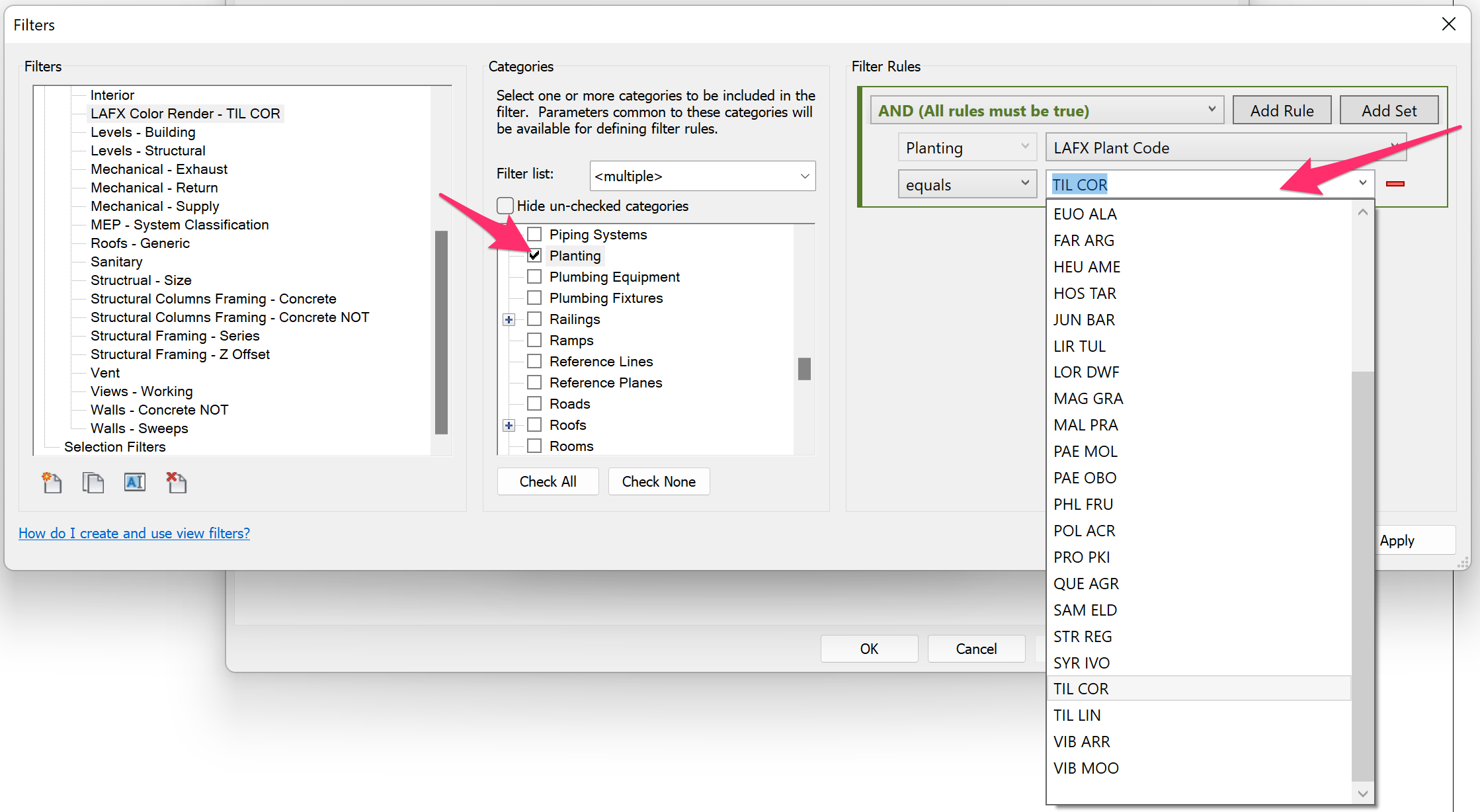1480x812 pixels.
Task: Choose PHL FRU plant code
Action: pos(1198,505)
